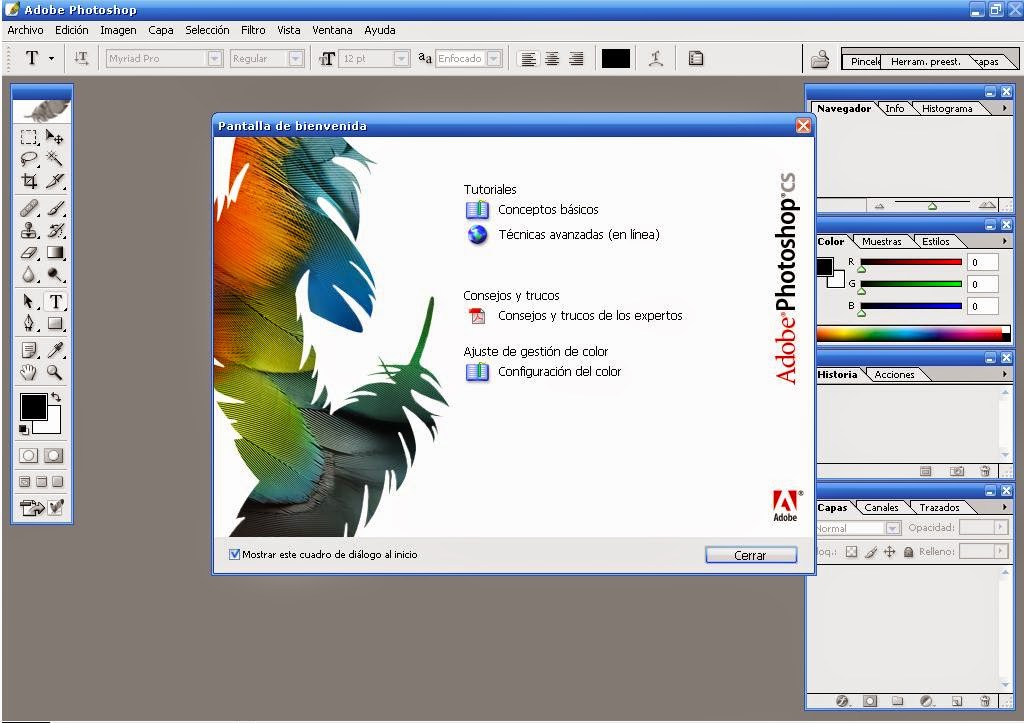
Task: Toggle centered text alignment
Action: coord(552,58)
